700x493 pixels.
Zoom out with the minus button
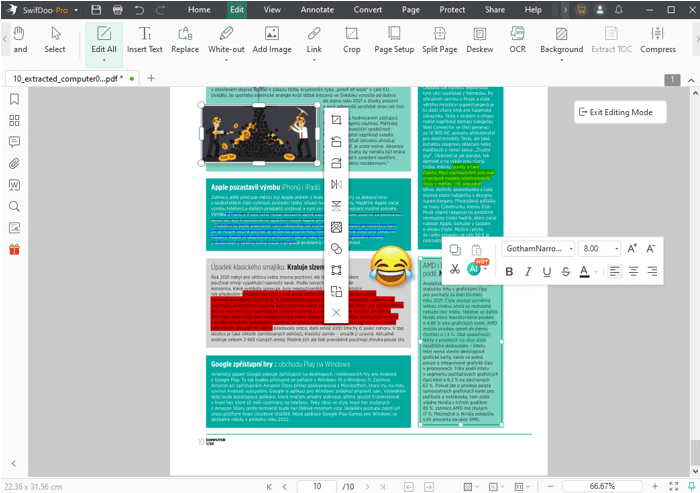(x=550, y=486)
